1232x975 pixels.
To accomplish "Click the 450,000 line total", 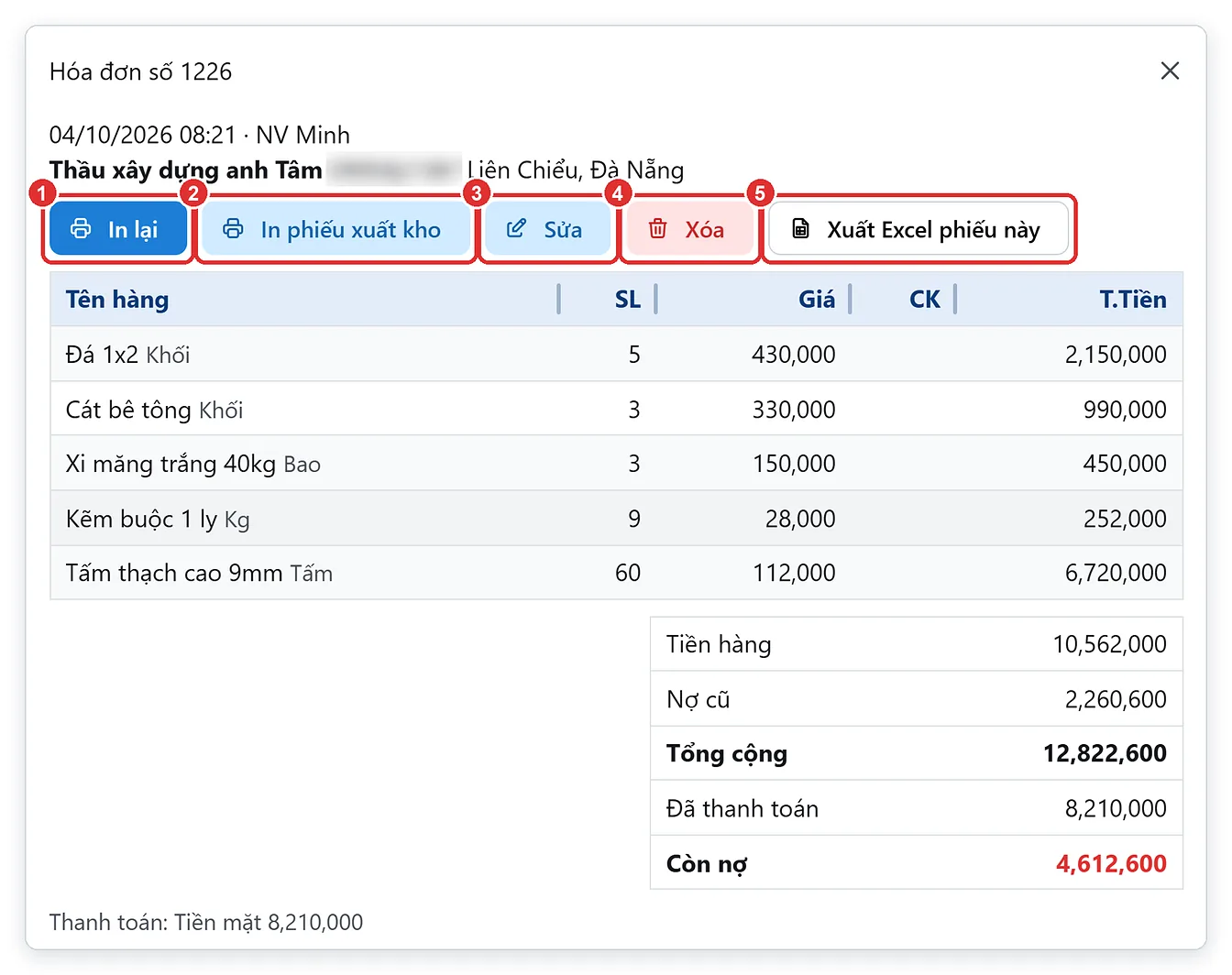I will [1125, 464].
